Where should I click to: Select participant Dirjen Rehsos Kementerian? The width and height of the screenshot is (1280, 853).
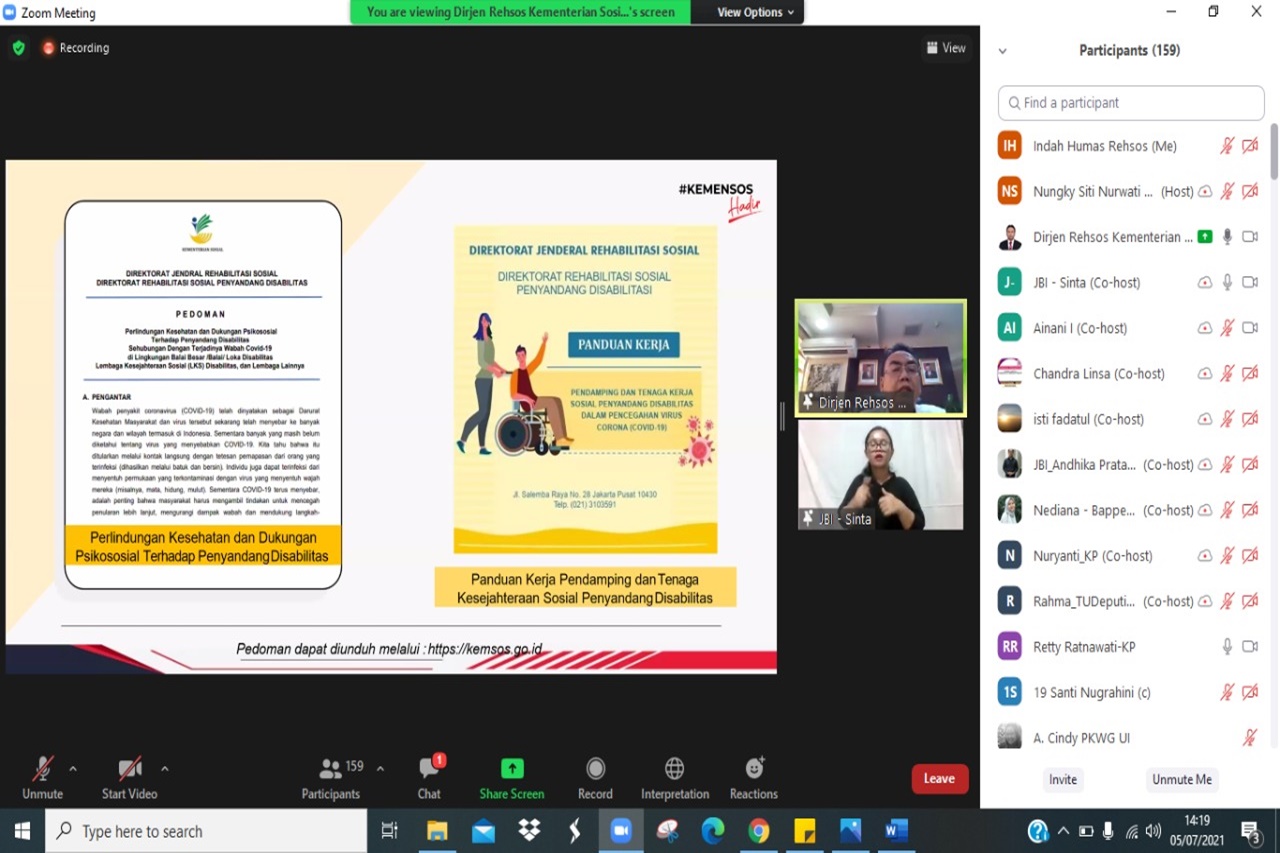(x=1131, y=237)
